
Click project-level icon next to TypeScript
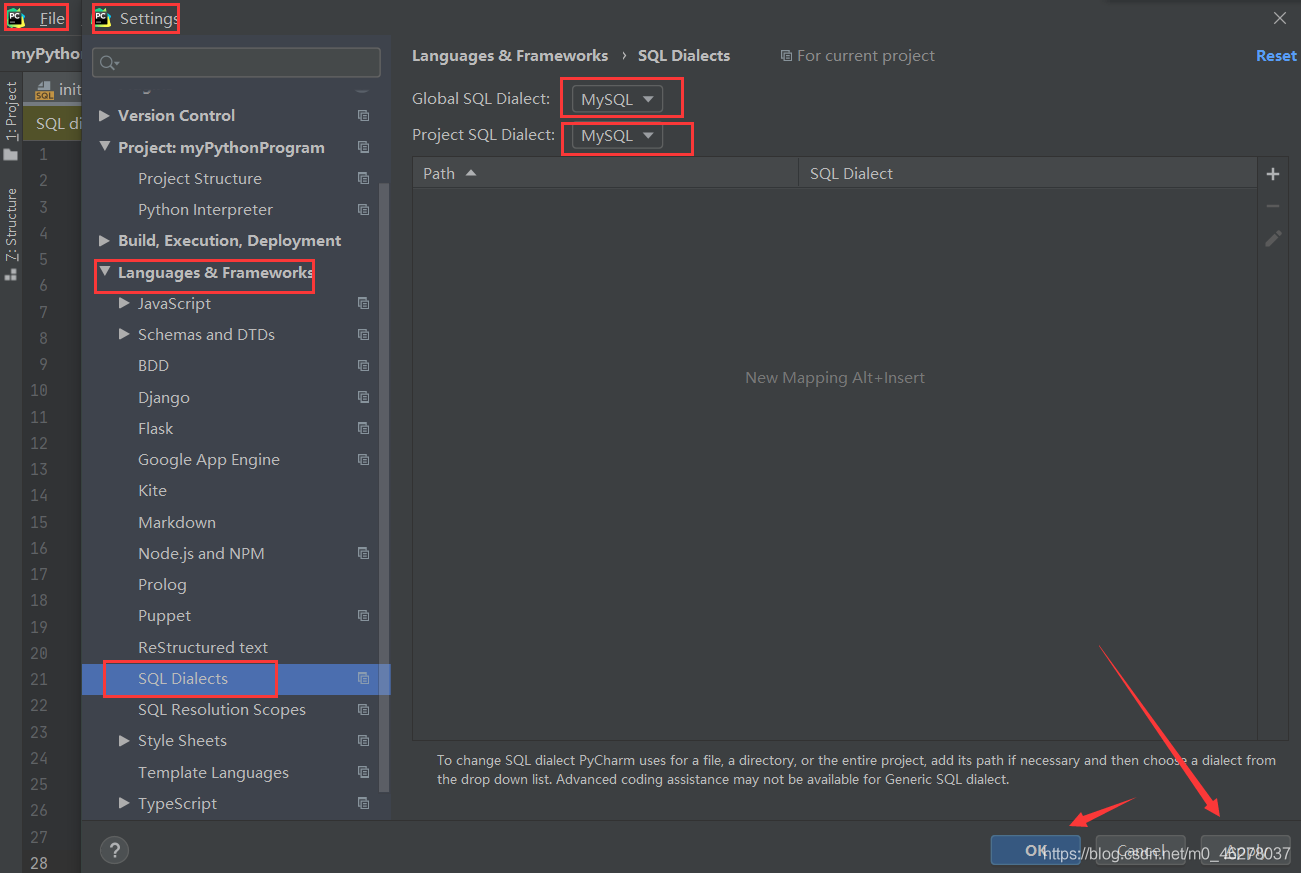[363, 803]
